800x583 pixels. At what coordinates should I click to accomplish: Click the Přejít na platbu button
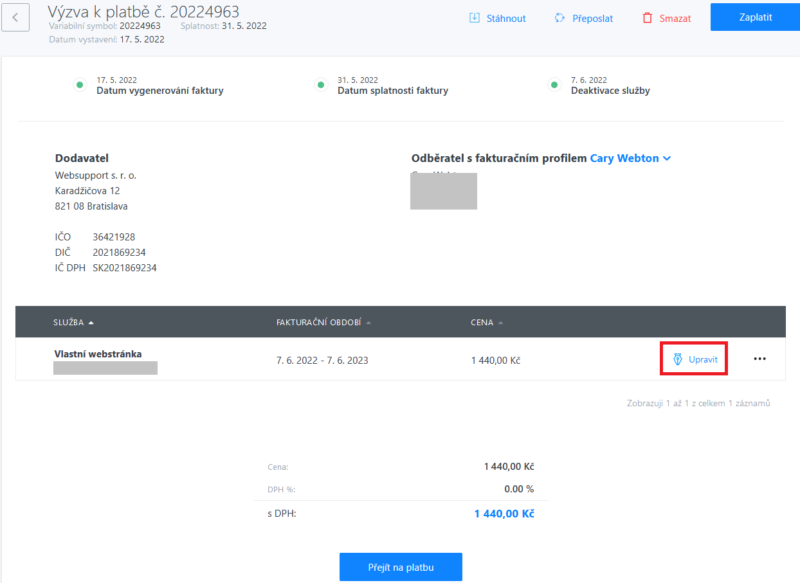tap(401, 567)
